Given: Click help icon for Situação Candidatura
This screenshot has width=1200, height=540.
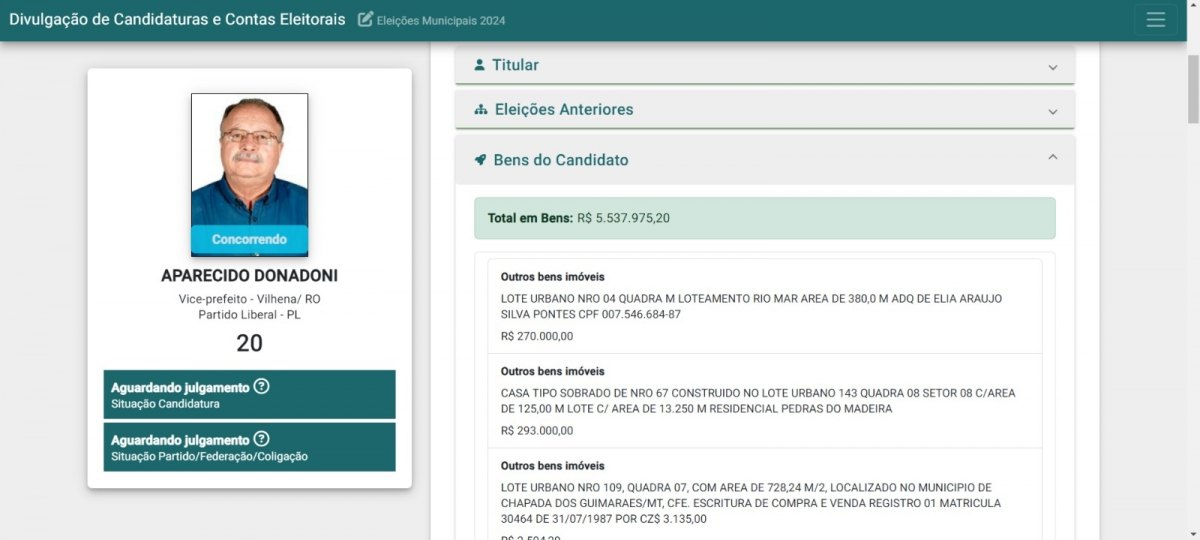Looking at the screenshot, I should pyautogui.click(x=261, y=387).
